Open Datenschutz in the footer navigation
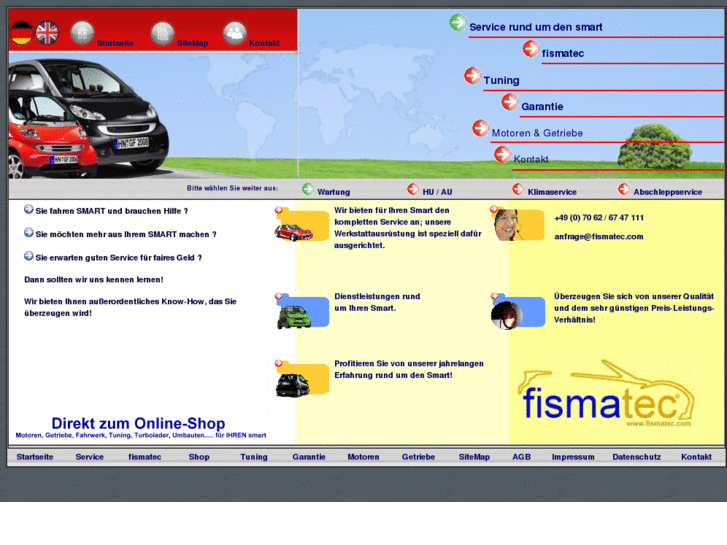Screen dimensions: 727x545 [x=637, y=457]
